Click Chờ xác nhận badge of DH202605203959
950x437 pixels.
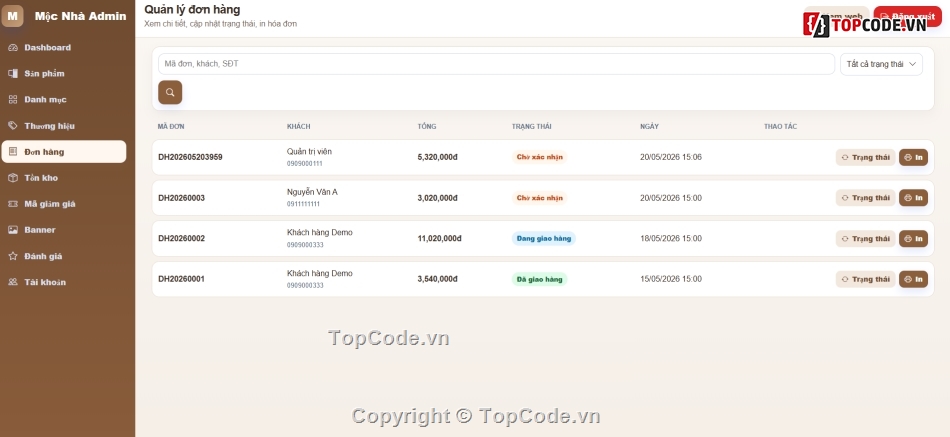(x=539, y=157)
